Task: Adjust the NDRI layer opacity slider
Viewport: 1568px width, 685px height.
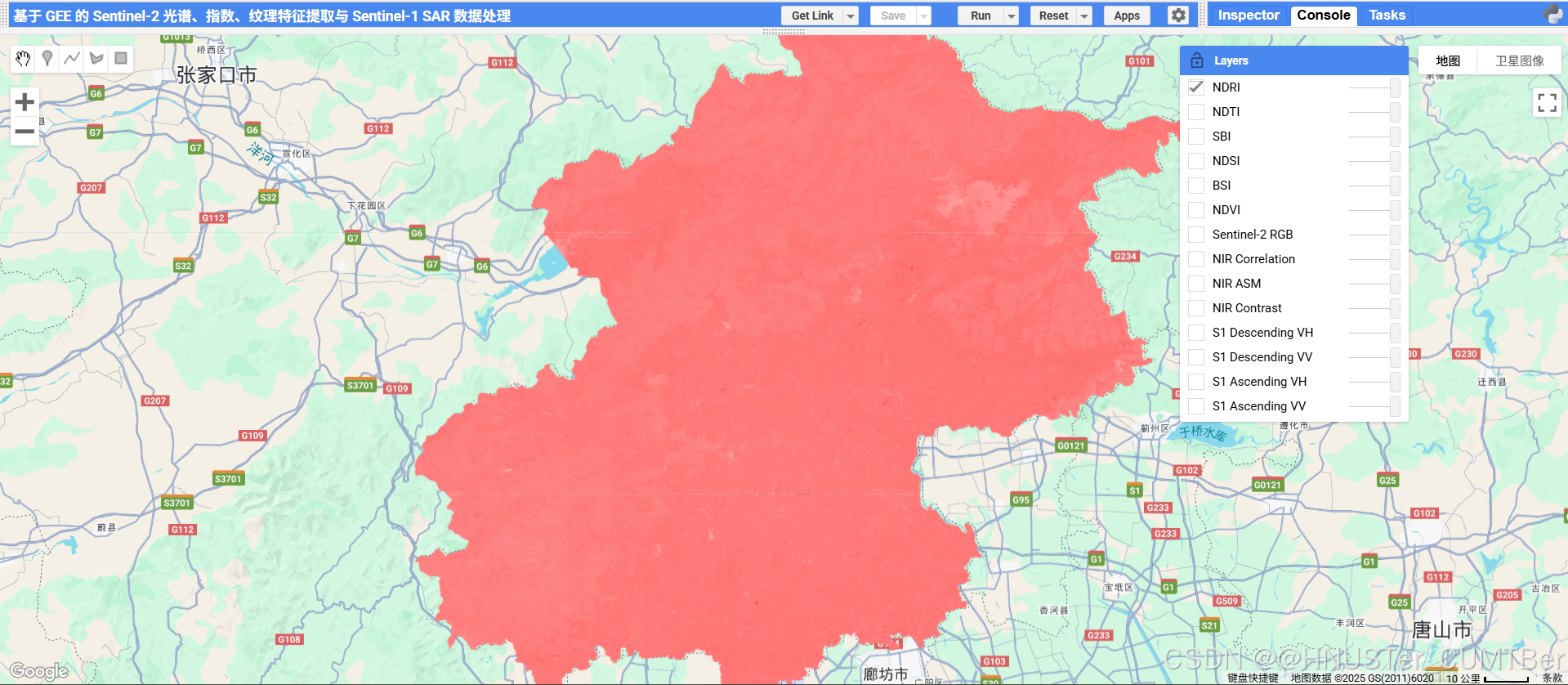Action: [1374, 87]
